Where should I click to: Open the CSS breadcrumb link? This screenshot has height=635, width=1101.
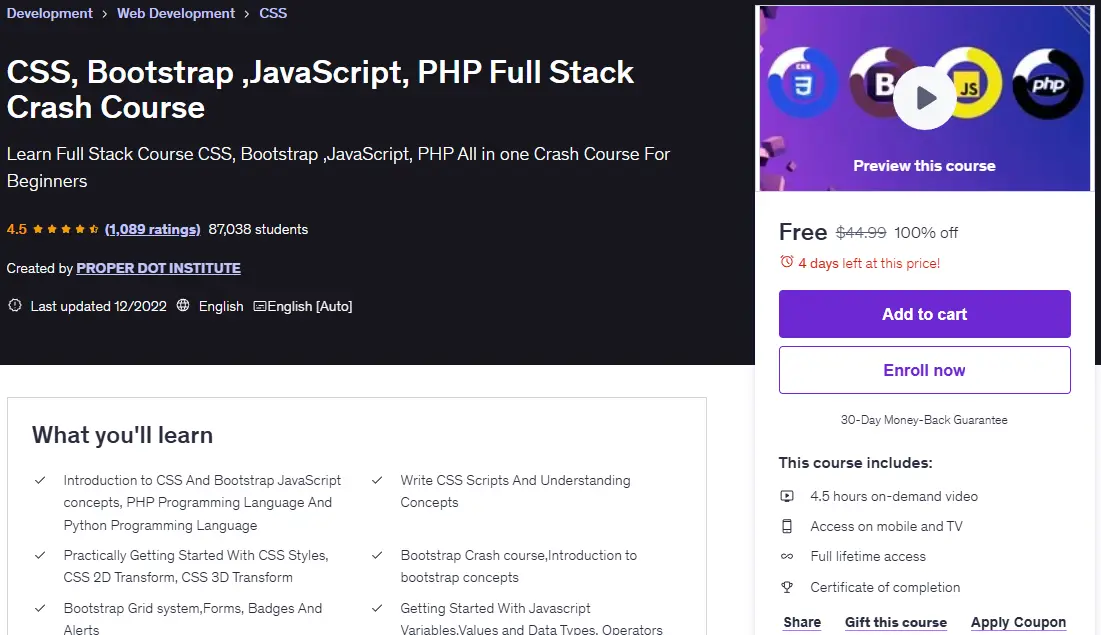point(272,13)
